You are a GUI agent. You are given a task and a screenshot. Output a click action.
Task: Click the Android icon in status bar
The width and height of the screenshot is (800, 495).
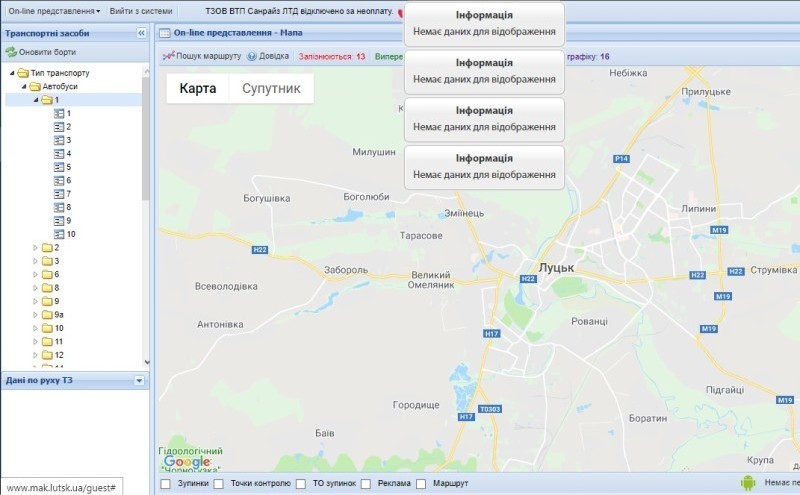[747, 483]
